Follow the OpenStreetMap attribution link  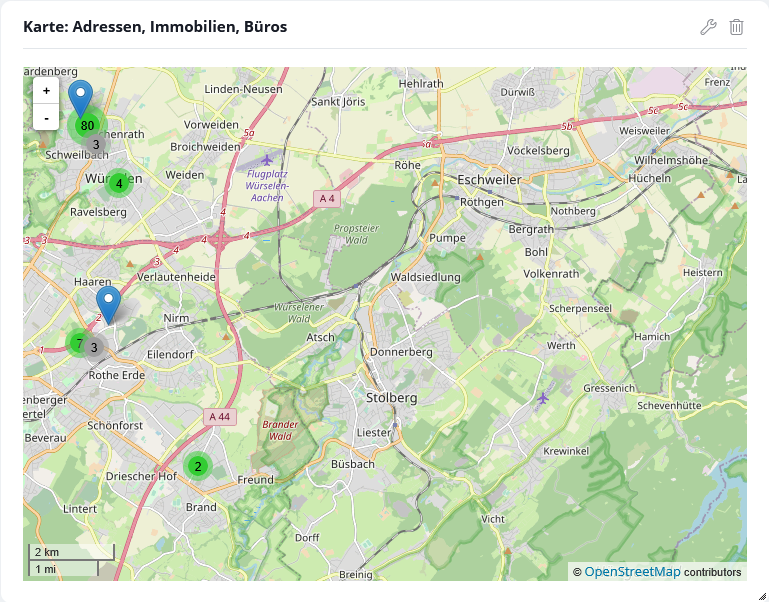(x=632, y=572)
